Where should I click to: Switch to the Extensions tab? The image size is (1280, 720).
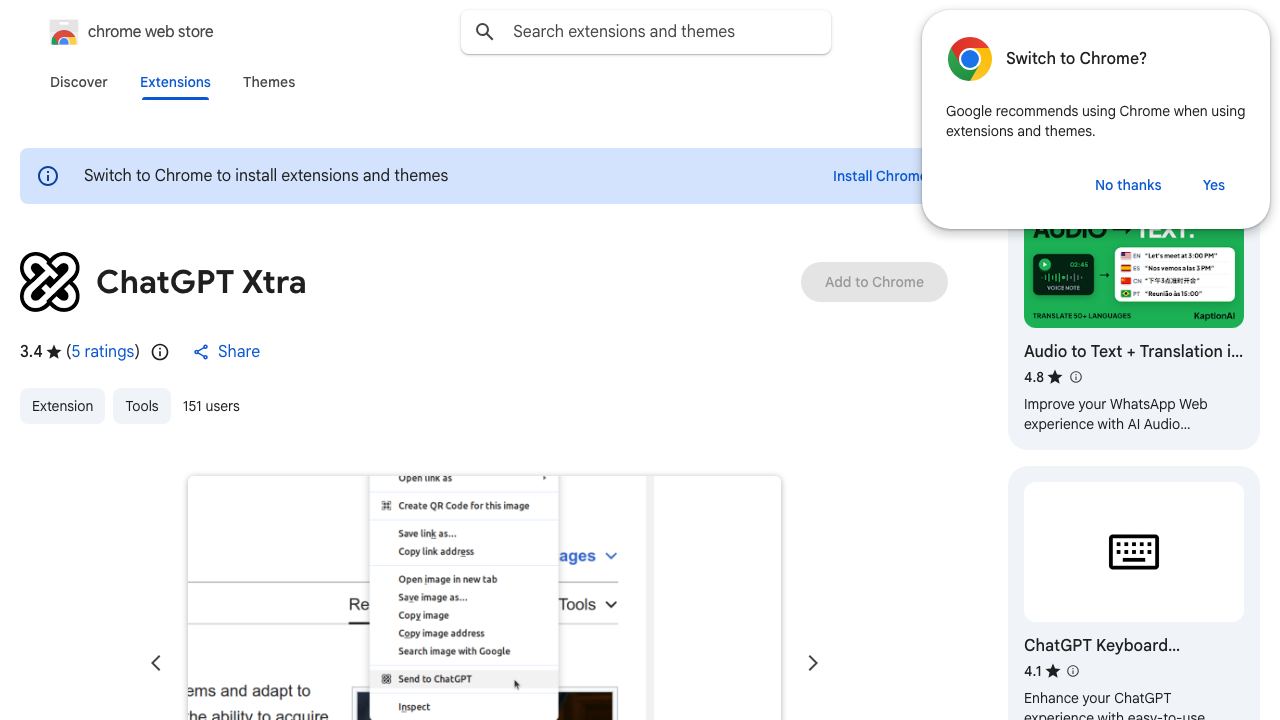(x=175, y=82)
